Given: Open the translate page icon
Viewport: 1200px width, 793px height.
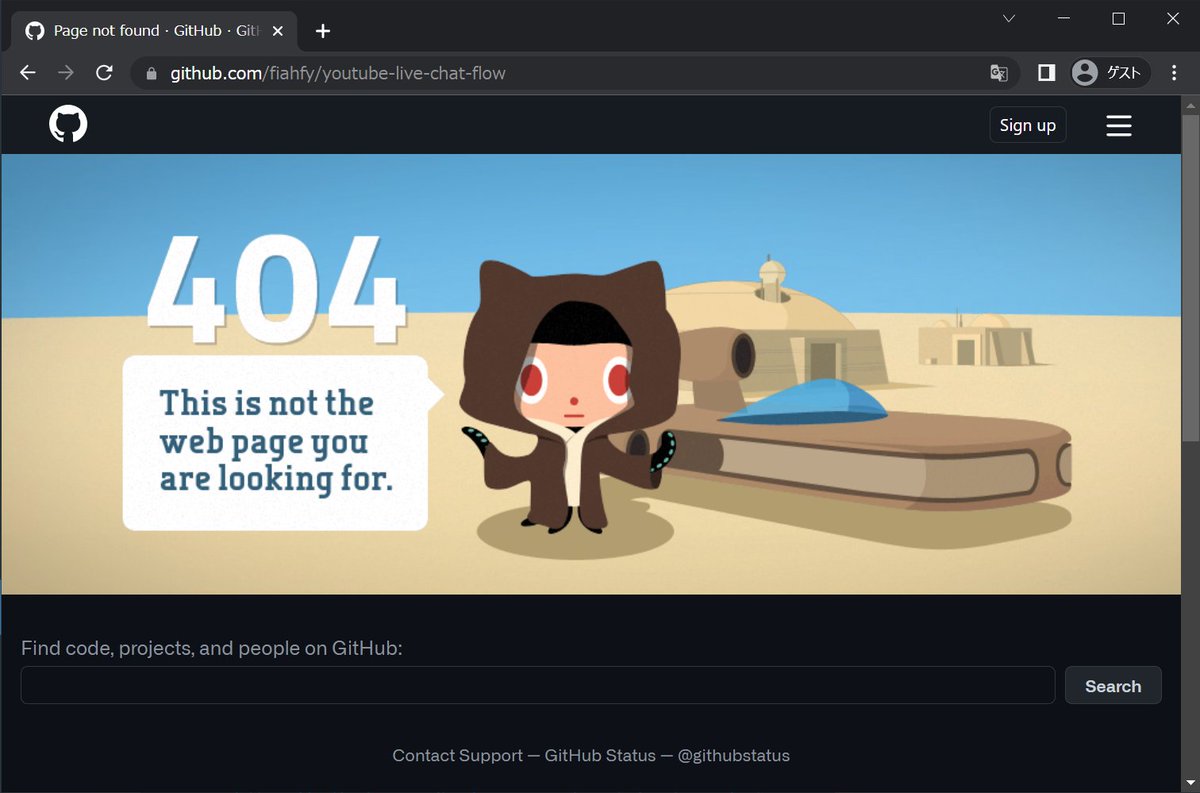Looking at the screenshot, I should click(998, 73).
